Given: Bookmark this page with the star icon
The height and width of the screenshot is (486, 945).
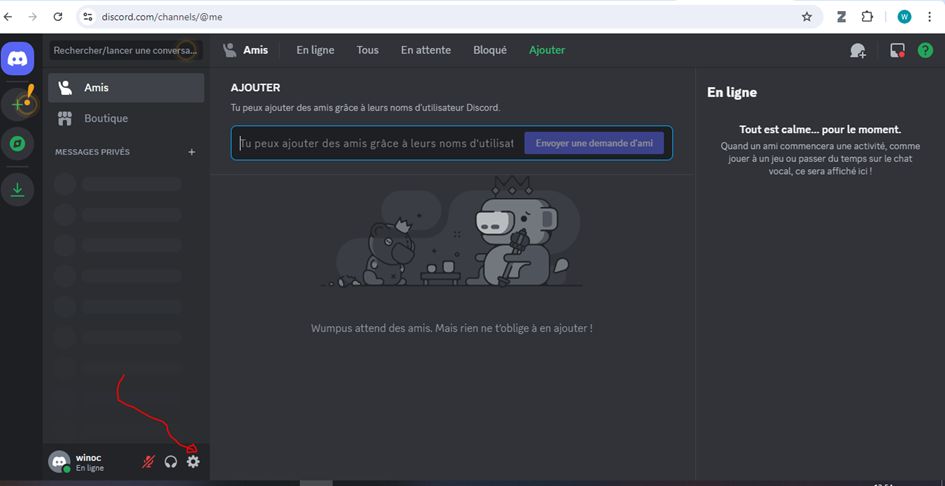Looking at the screenshot, I should [x=806, y=17].
